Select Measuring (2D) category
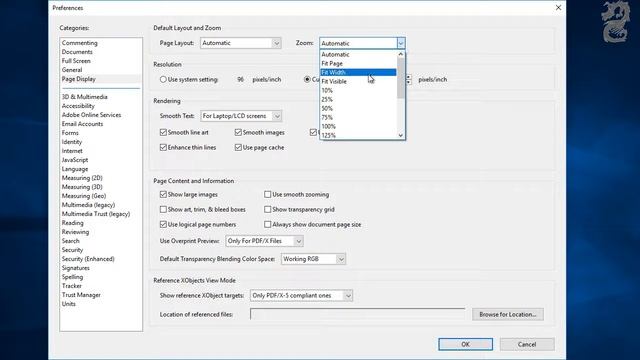The width and height of the screenshot is (640, 360). coord(82,178)
